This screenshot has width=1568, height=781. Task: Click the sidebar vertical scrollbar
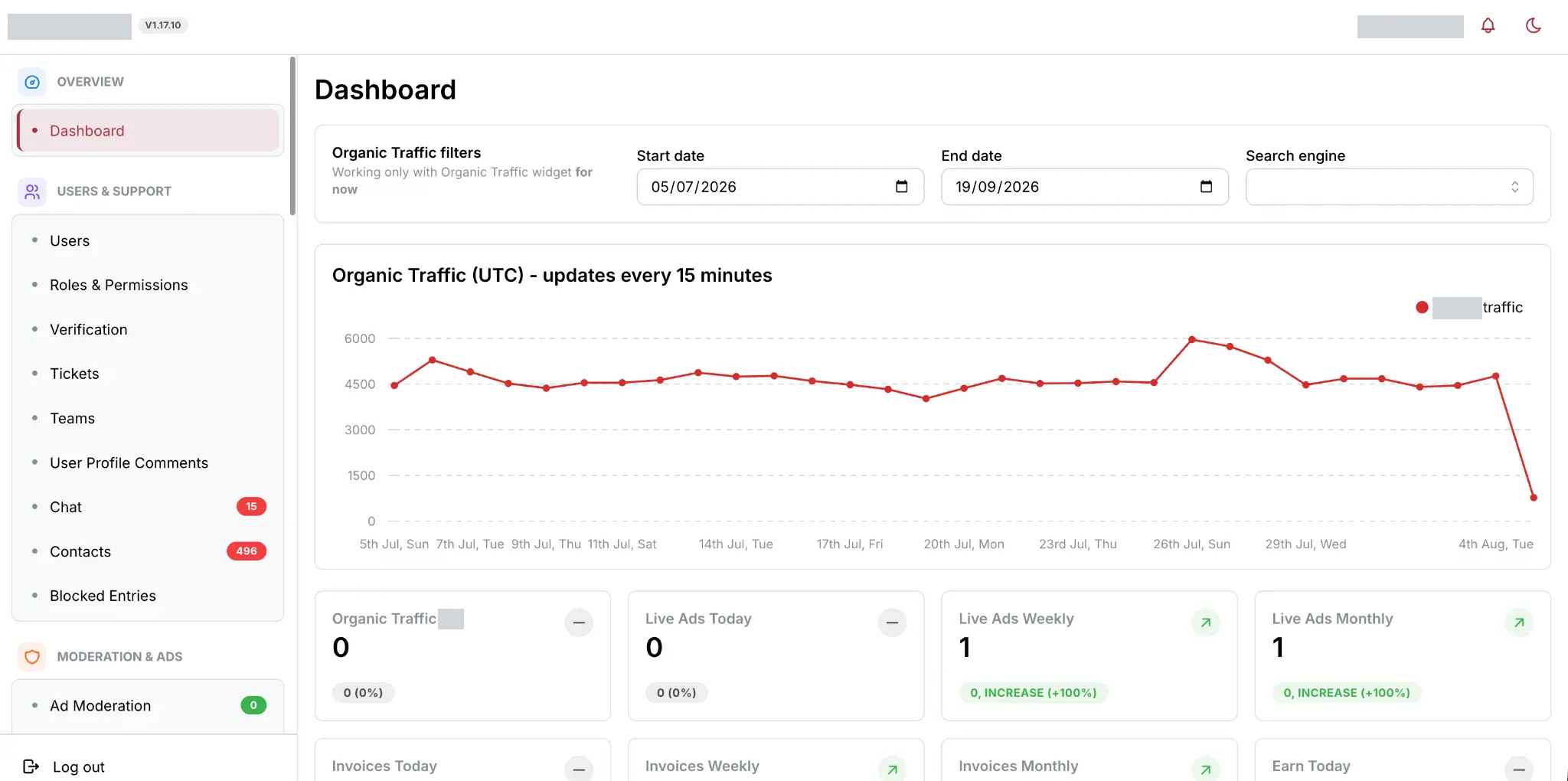(292, 136)
